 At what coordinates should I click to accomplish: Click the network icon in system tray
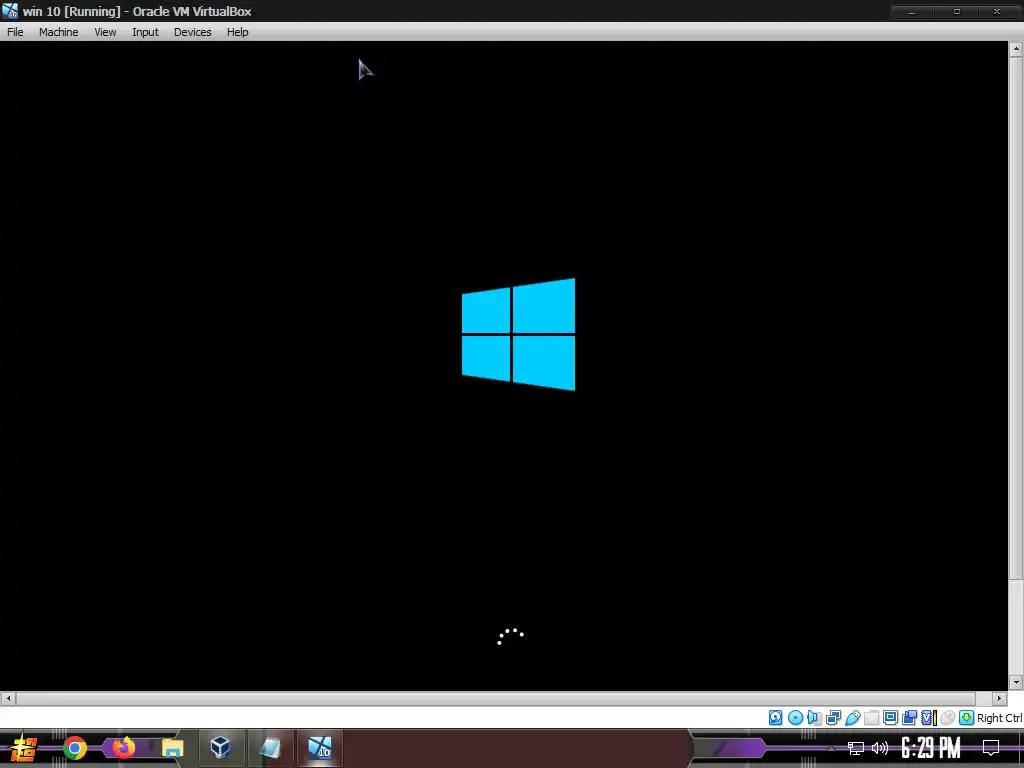856,748
